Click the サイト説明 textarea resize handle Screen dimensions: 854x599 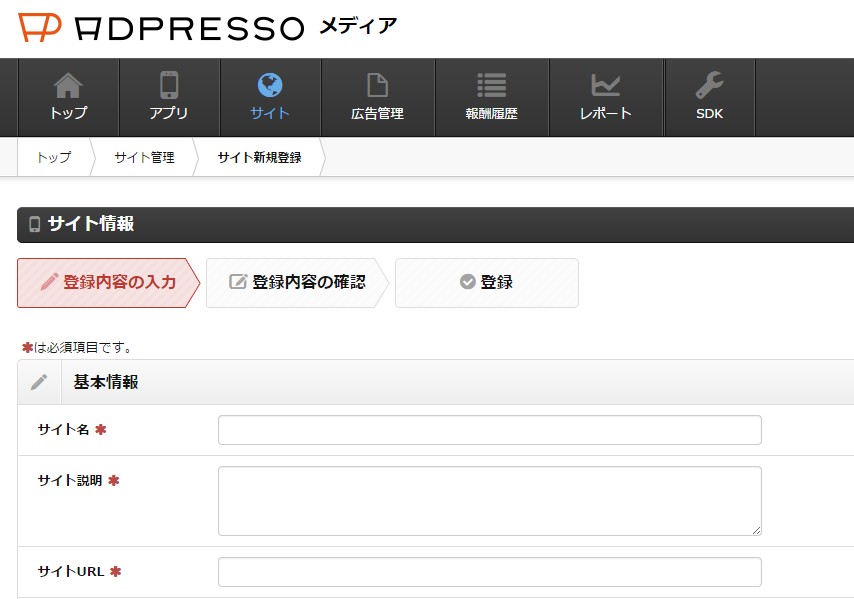click(x=756, y=530)
